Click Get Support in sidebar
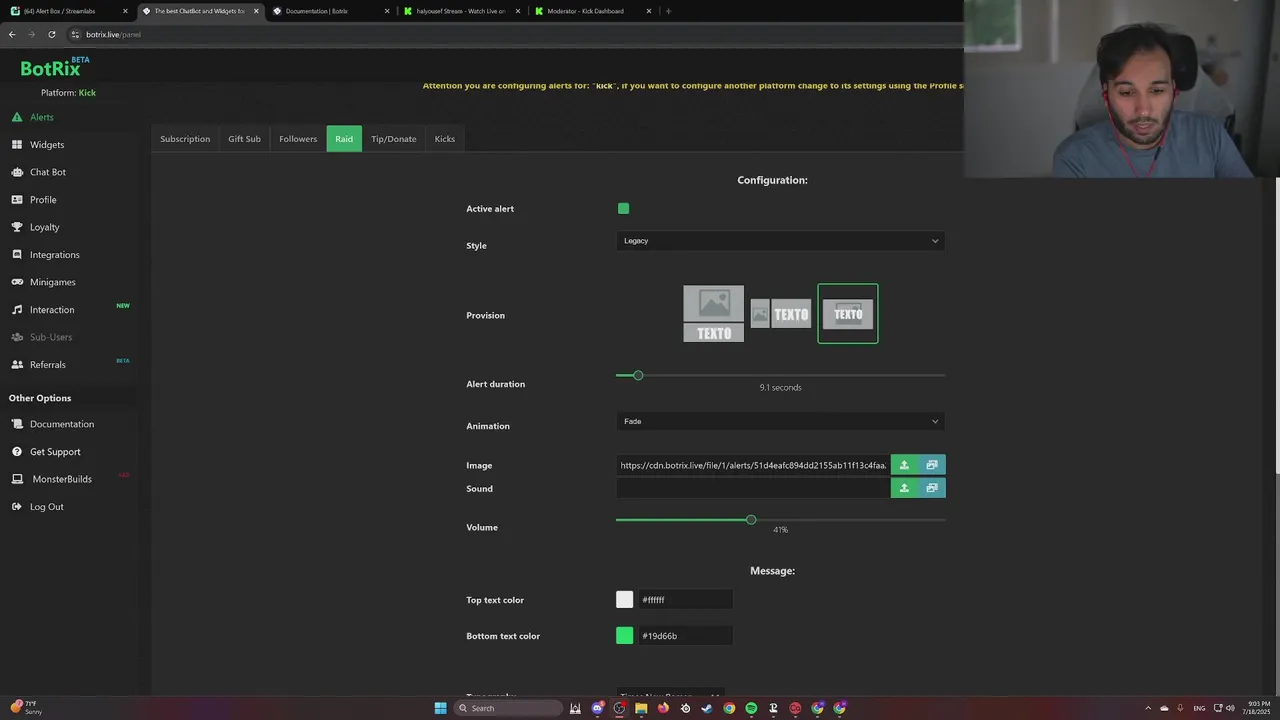The height and width of the screenshot is (720, 1280). coord(55,452)
